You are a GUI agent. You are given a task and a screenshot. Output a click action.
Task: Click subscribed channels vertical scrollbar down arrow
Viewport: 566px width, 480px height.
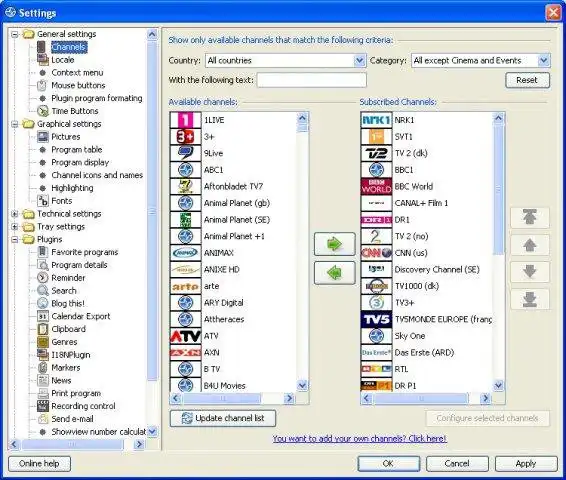pos(498,385)
